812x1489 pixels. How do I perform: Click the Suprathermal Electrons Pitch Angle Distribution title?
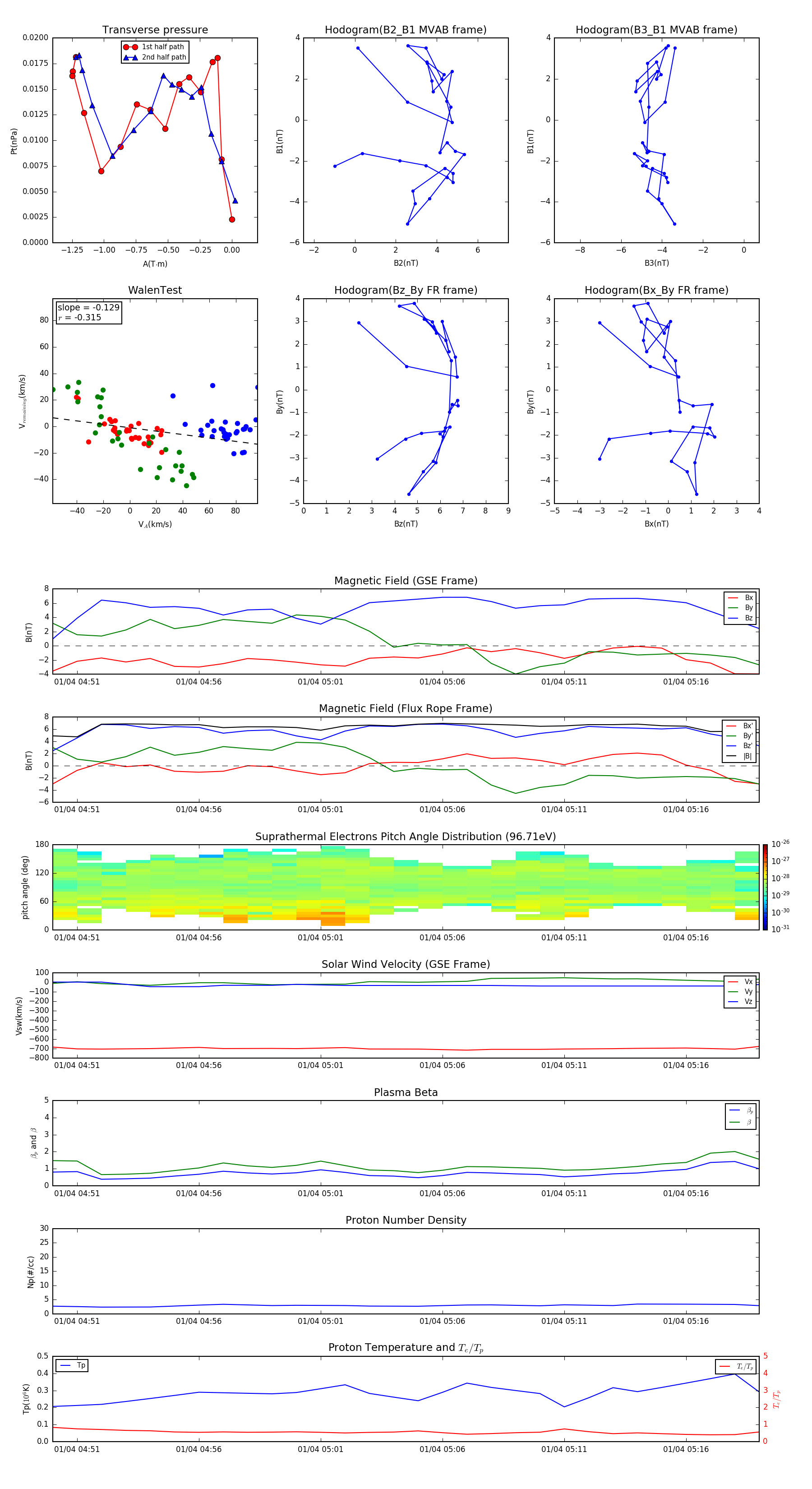[406, 837]
